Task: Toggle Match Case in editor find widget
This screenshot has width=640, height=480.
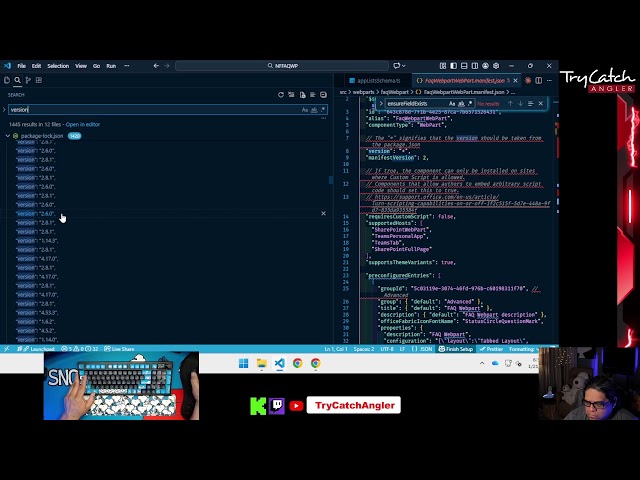Action: [452, 104]
